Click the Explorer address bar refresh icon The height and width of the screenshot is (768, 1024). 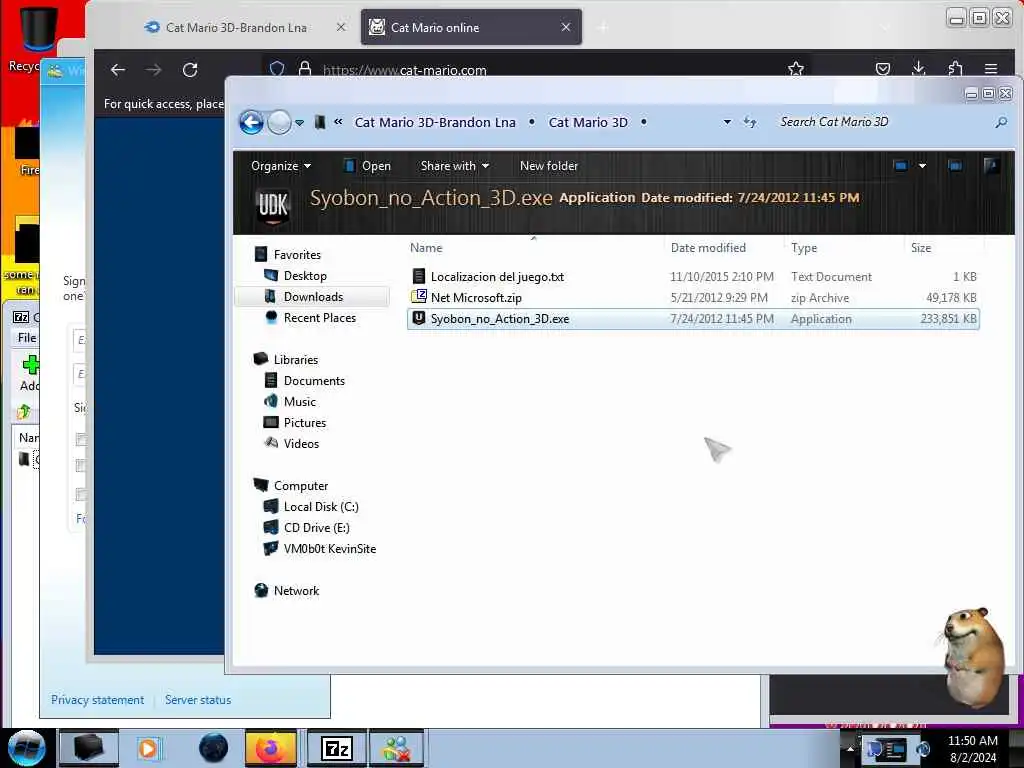click(750, 122)
